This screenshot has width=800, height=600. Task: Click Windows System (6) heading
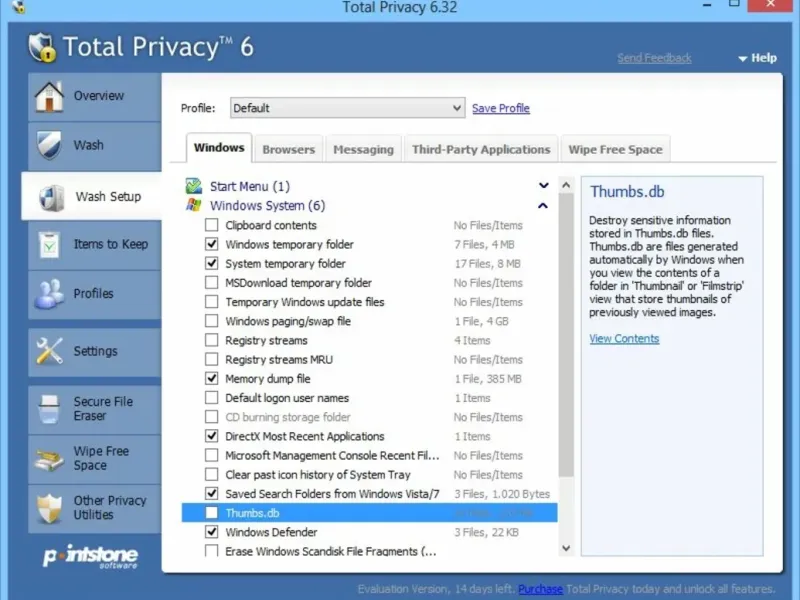[267, 206]
